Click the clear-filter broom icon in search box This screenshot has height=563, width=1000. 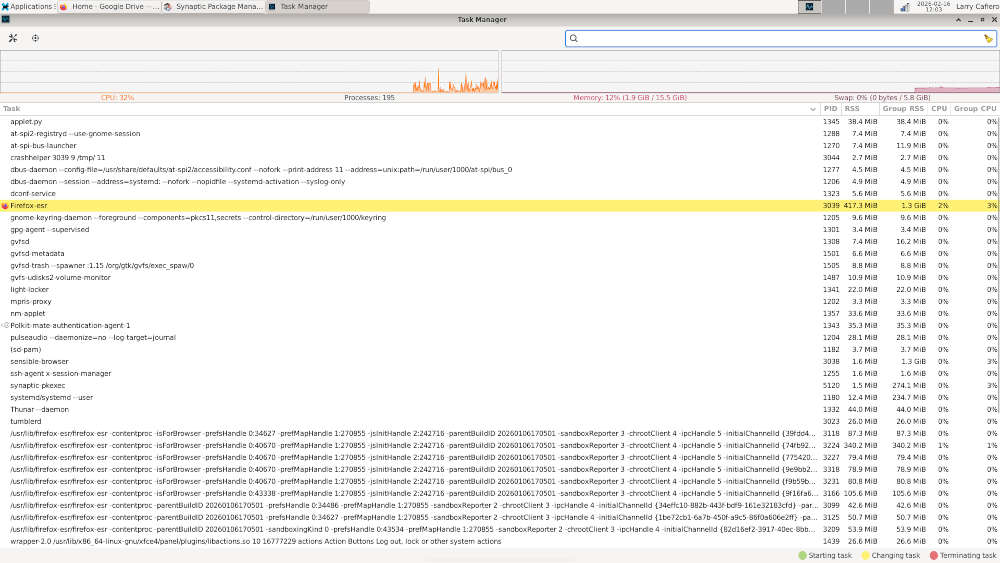pos(988,39)
